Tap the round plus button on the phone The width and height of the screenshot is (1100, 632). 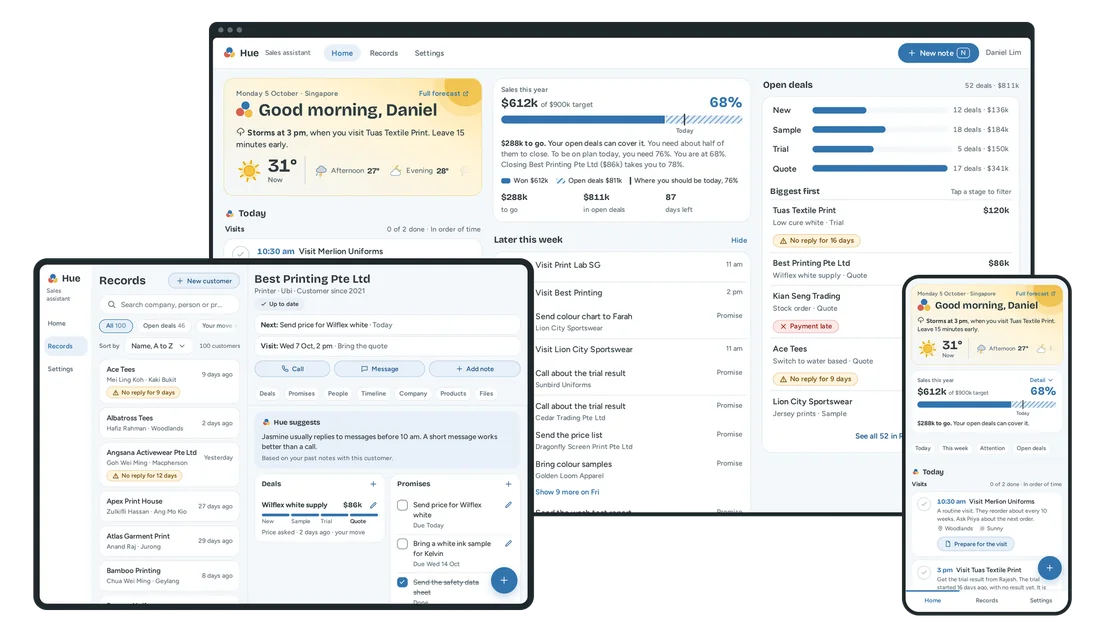click(x=1049, y=567)
